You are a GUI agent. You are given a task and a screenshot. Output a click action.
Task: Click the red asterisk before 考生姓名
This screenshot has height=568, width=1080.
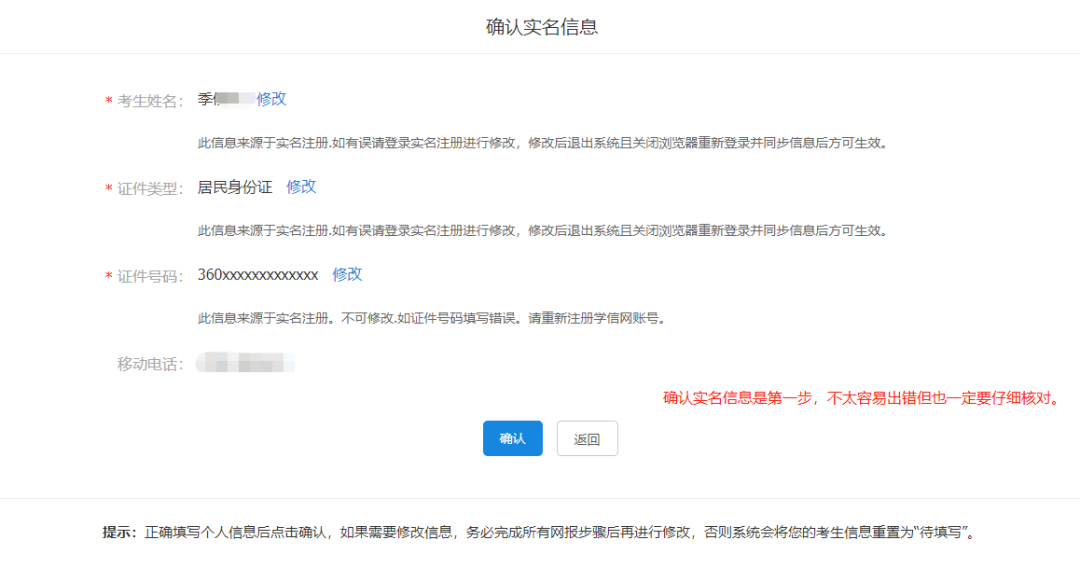[x=108, y=102]
